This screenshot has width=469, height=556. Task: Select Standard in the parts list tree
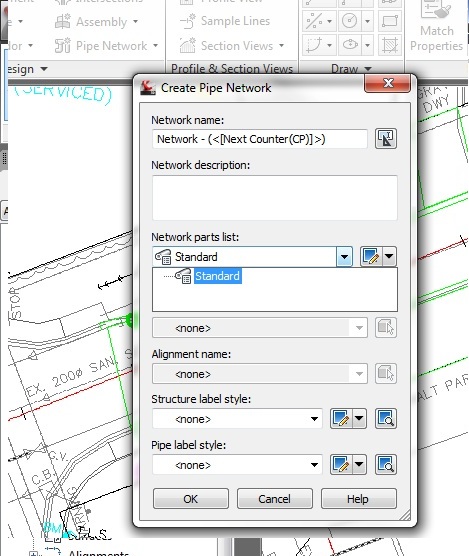pos(218,276)
